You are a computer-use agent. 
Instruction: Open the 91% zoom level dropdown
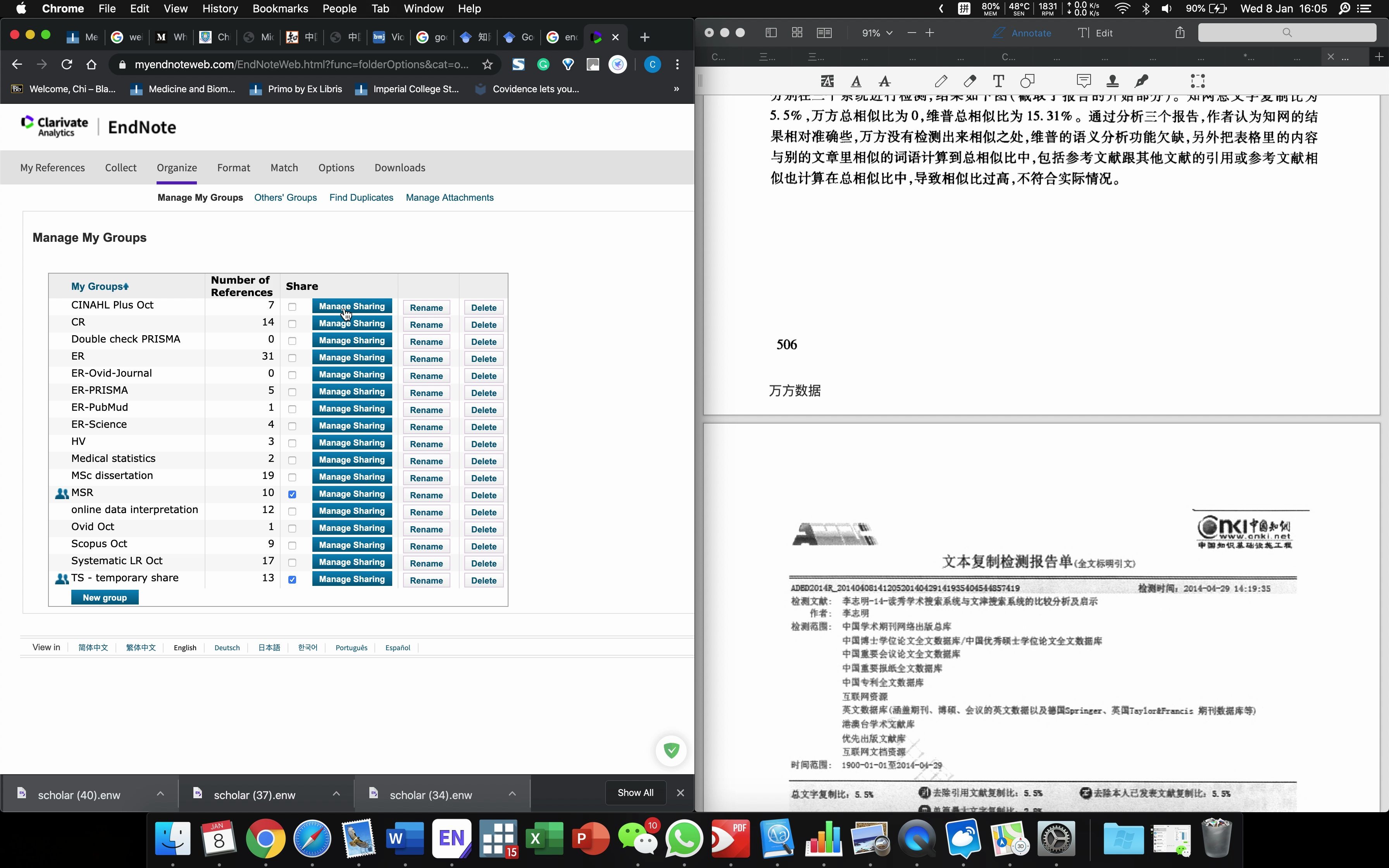pos(877,33)
